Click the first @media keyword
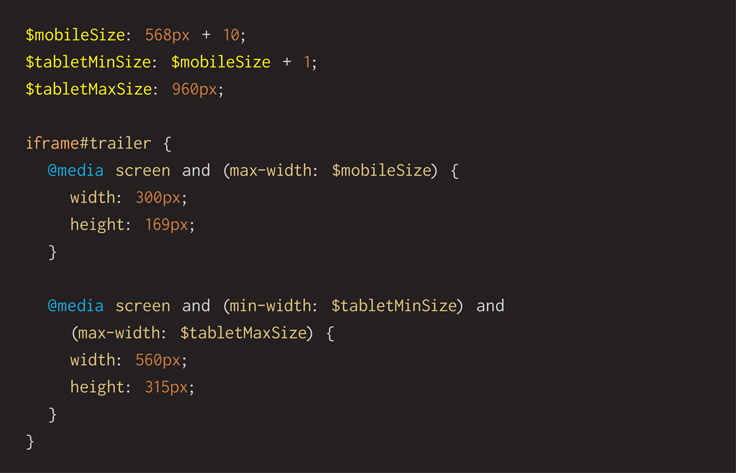Screen dimensions: 736x473 75,171
